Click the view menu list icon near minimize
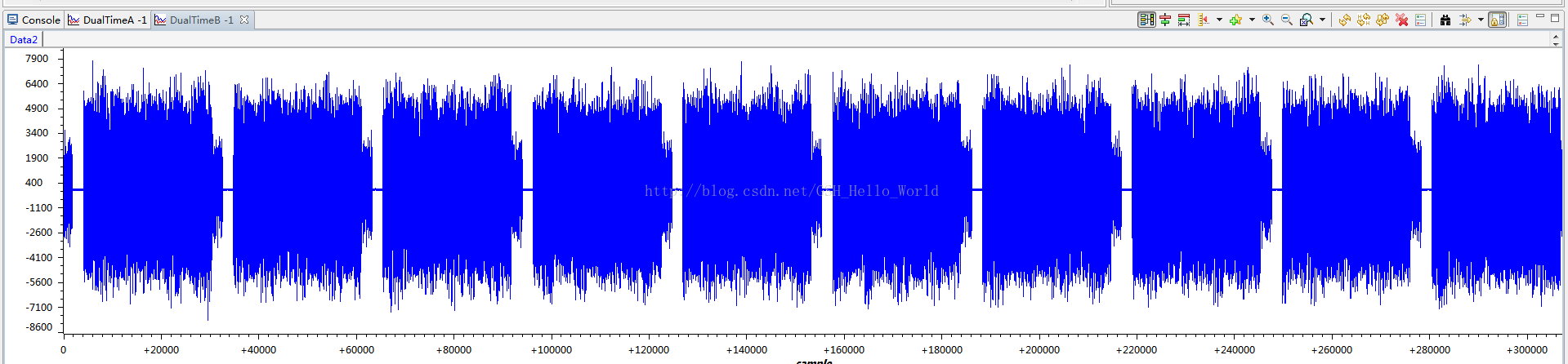This screenshot has width=1568, height=364. pos(1523,20)
